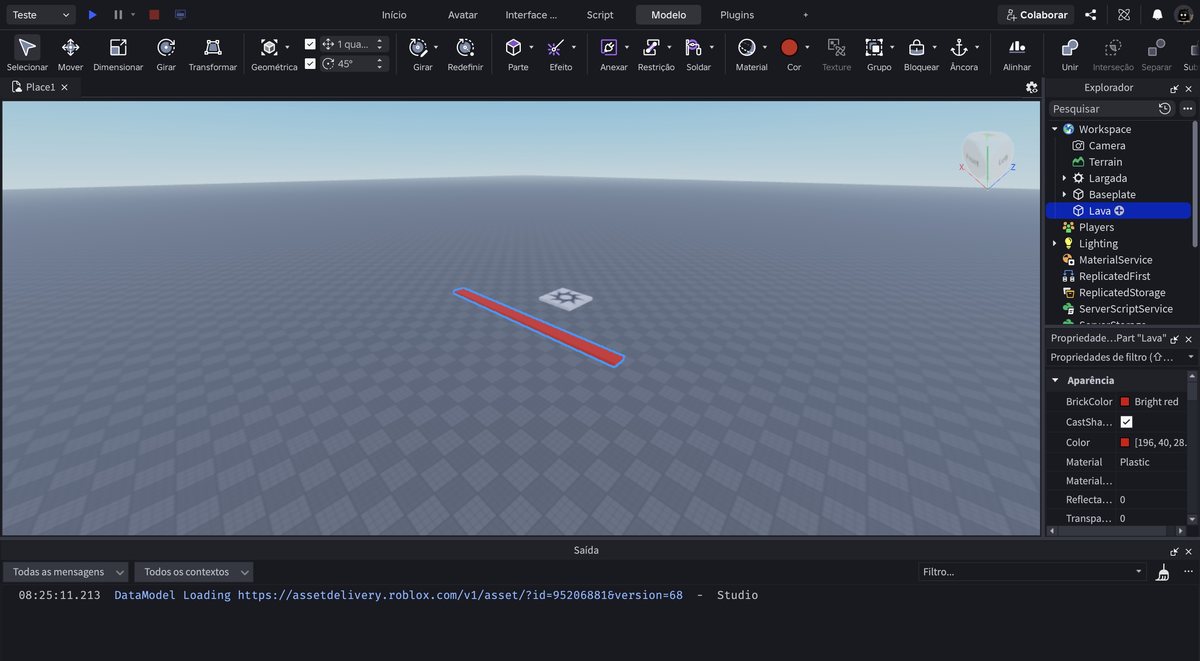
Task: Clear the Saída output with broom icon
Action: pos(1162,572)
